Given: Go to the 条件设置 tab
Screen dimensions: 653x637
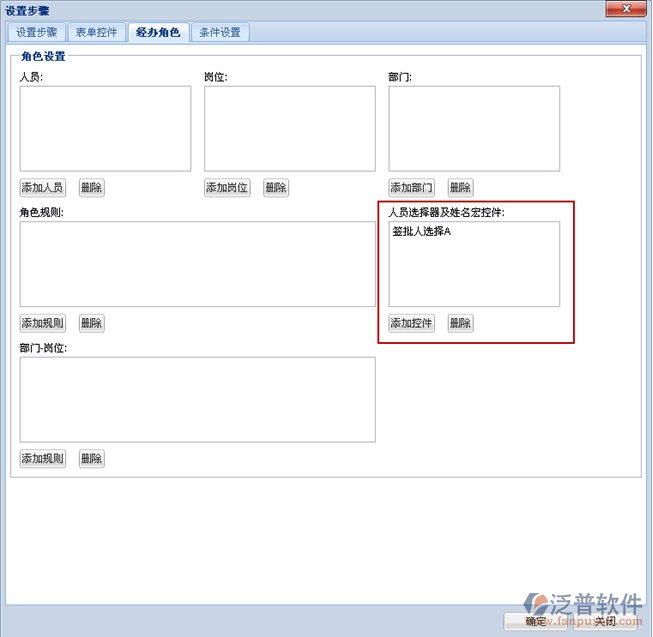Looking at the screenshot, I should pos(220,32).
